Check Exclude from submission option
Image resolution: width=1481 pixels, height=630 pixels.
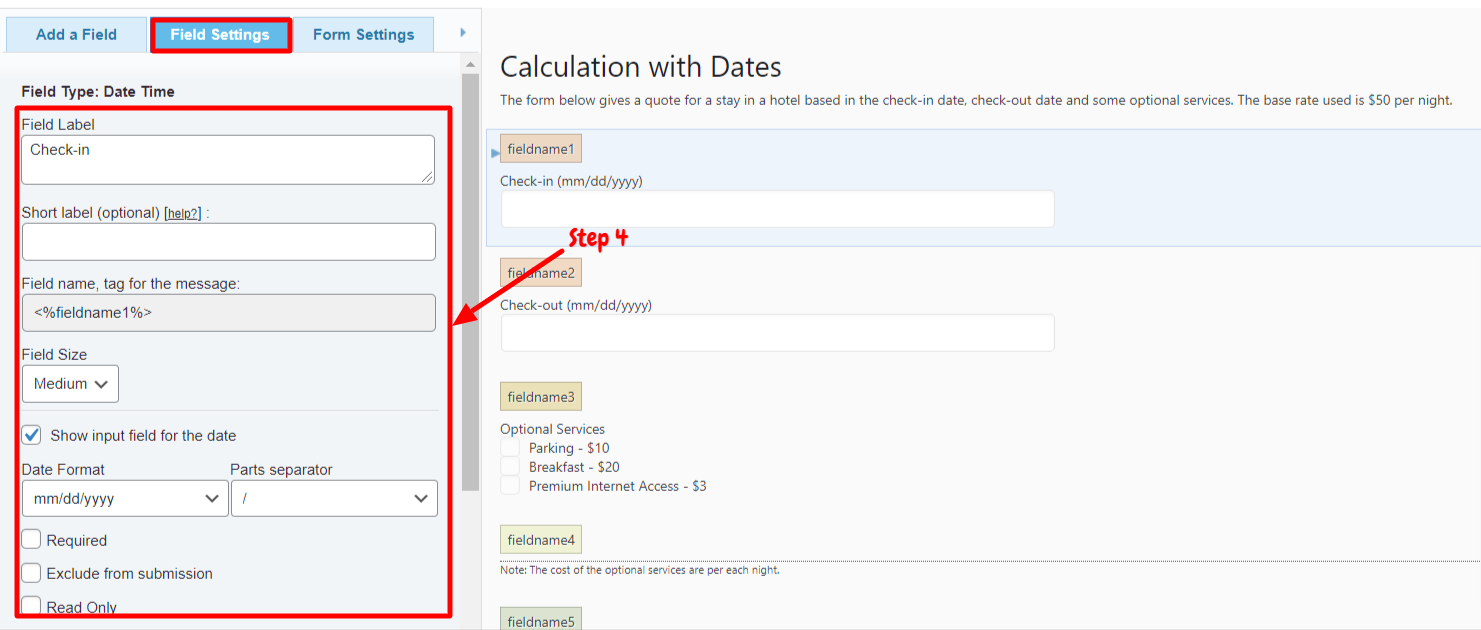[32, 573]
